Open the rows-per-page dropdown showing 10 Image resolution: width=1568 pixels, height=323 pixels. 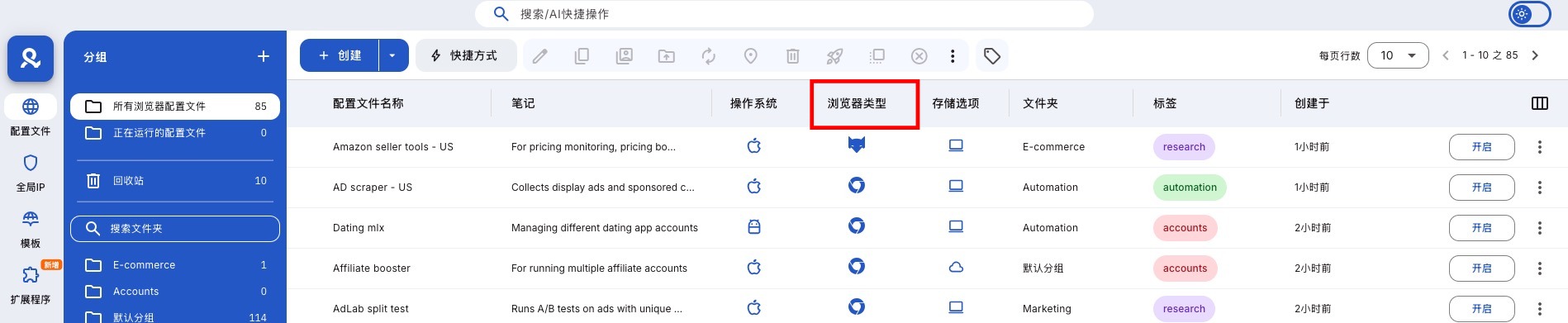1398,55
